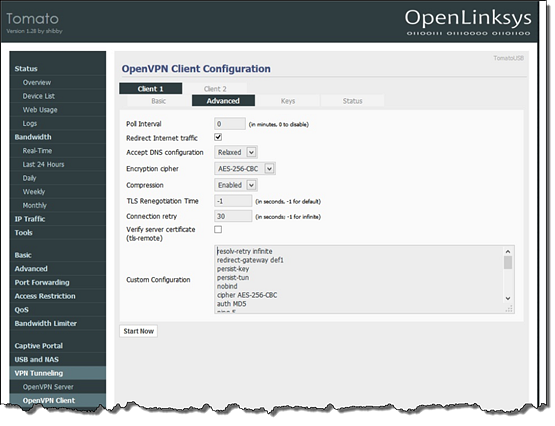This screenshot has height=426, width=555.
Task: Click the Custom Configuration scrollbar thumb
Action: pos(508,263)
